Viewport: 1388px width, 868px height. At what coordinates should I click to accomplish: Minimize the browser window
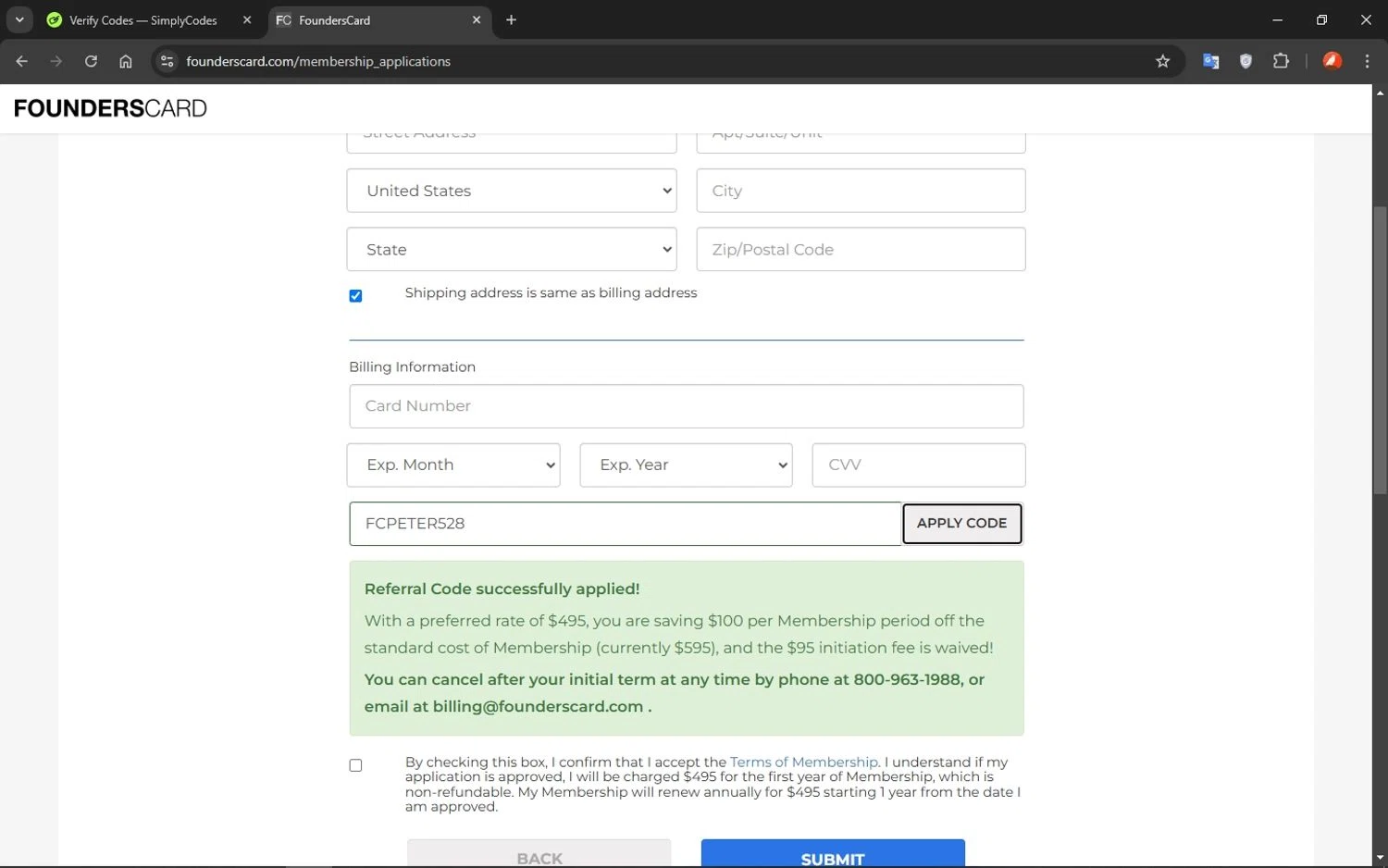point(1278,19)
